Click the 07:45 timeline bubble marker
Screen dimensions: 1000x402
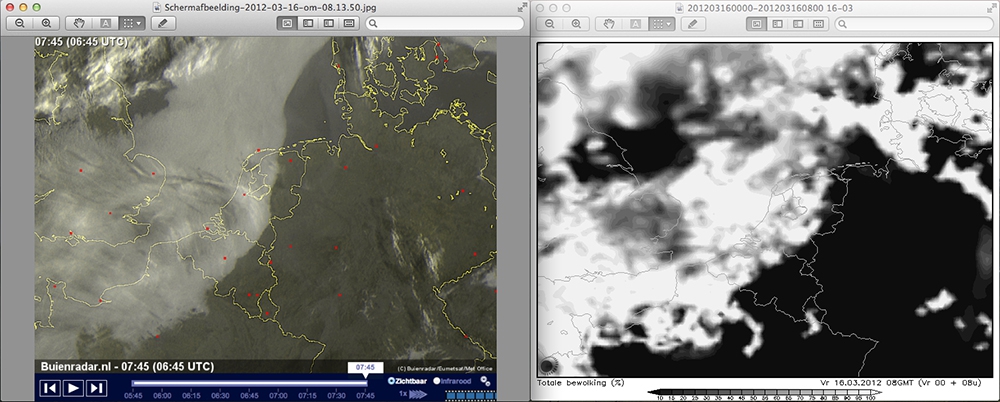(x=365, y=368)
